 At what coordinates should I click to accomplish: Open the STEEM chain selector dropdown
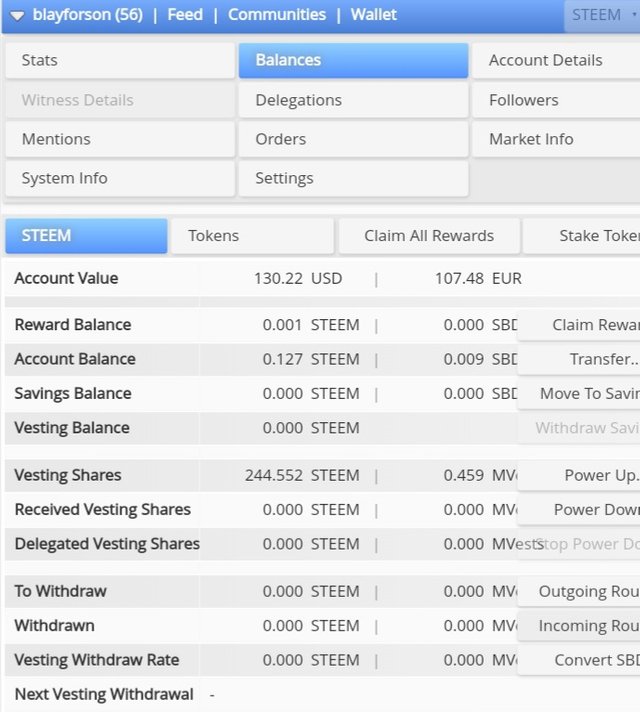pos(602,15)
